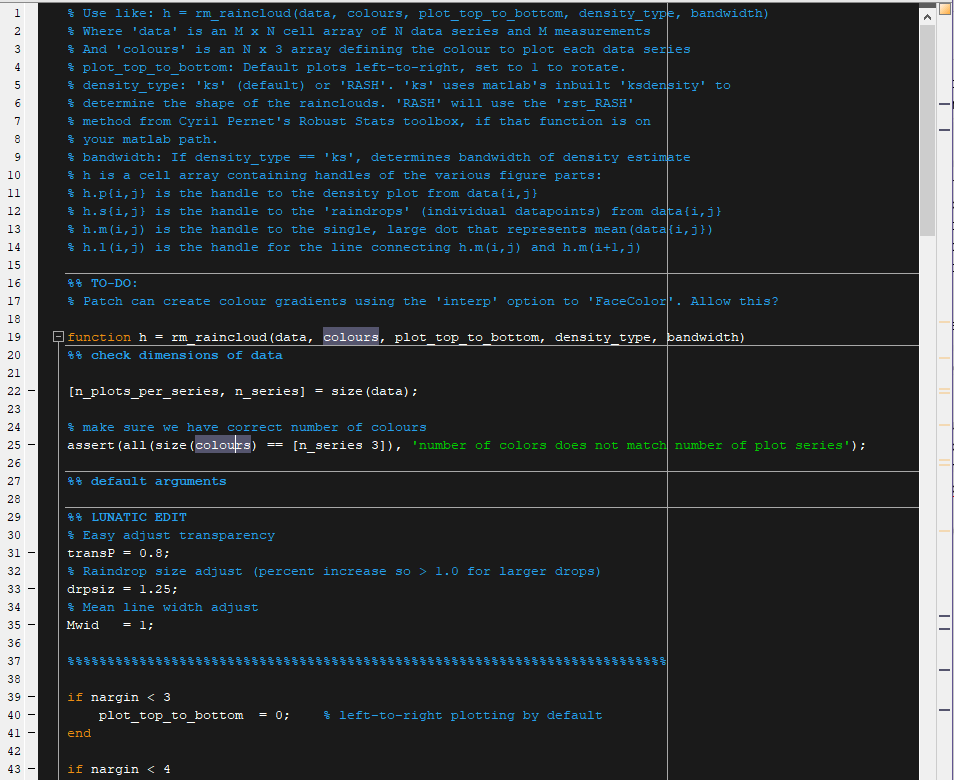Screen dimensions: 954x780
Task: Set breakpoint at line 39 nargin check
Action: pyautogui.click(x=34, y=697)
